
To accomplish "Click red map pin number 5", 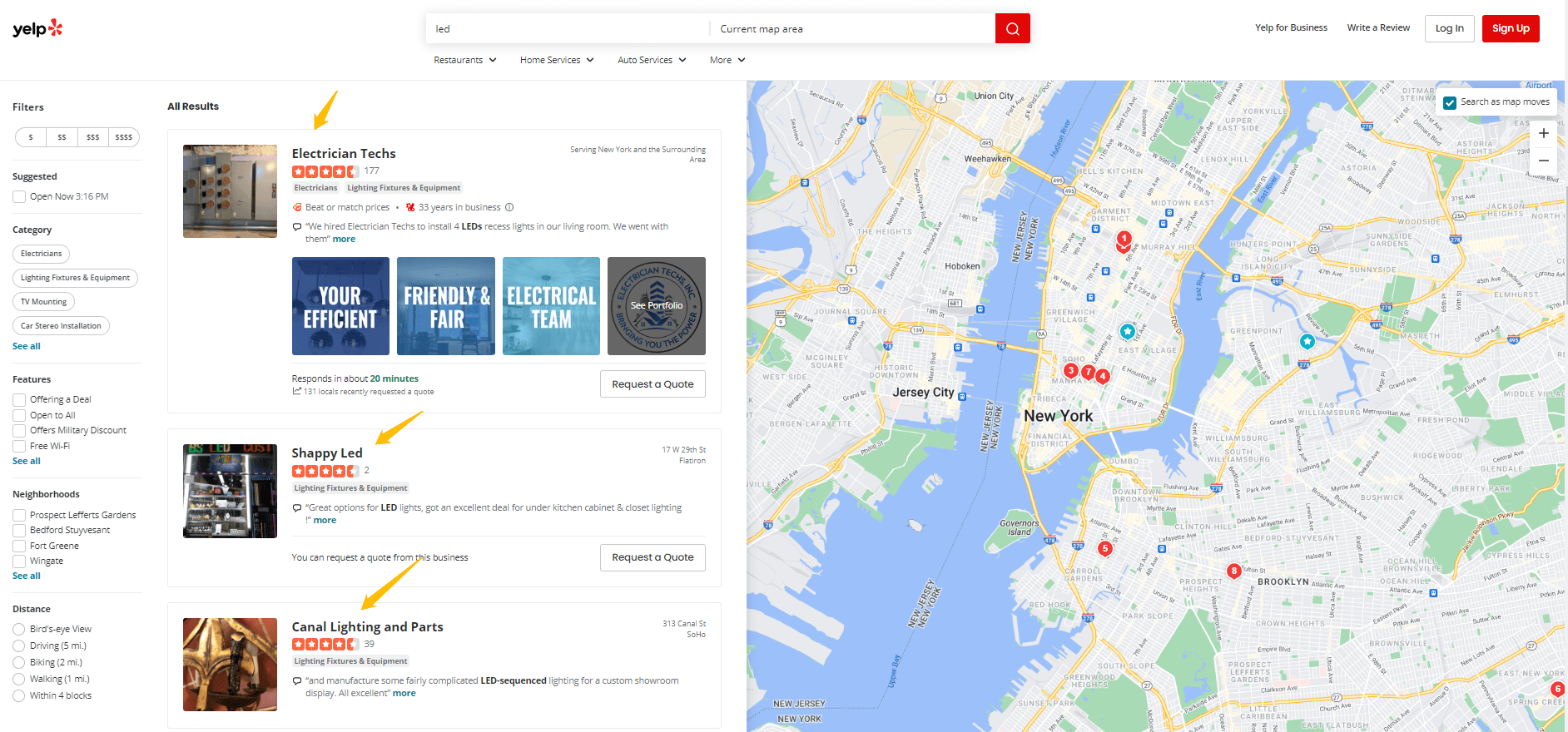I will (1105, 548).
